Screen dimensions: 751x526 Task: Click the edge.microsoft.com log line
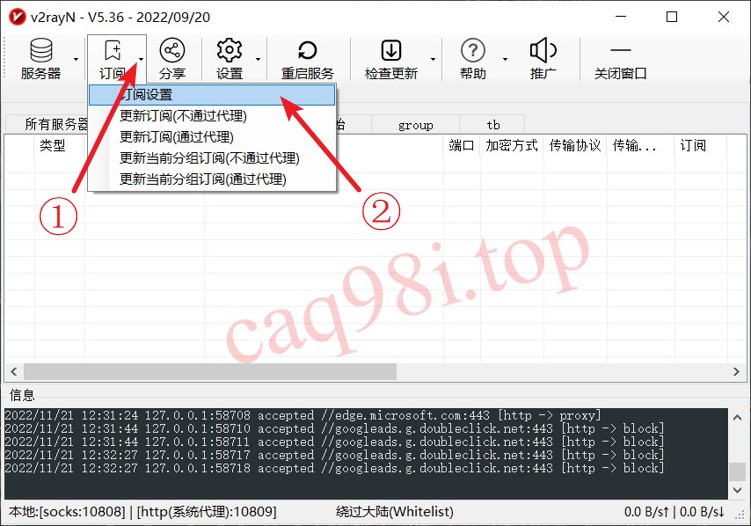click(x=303, y=415)
